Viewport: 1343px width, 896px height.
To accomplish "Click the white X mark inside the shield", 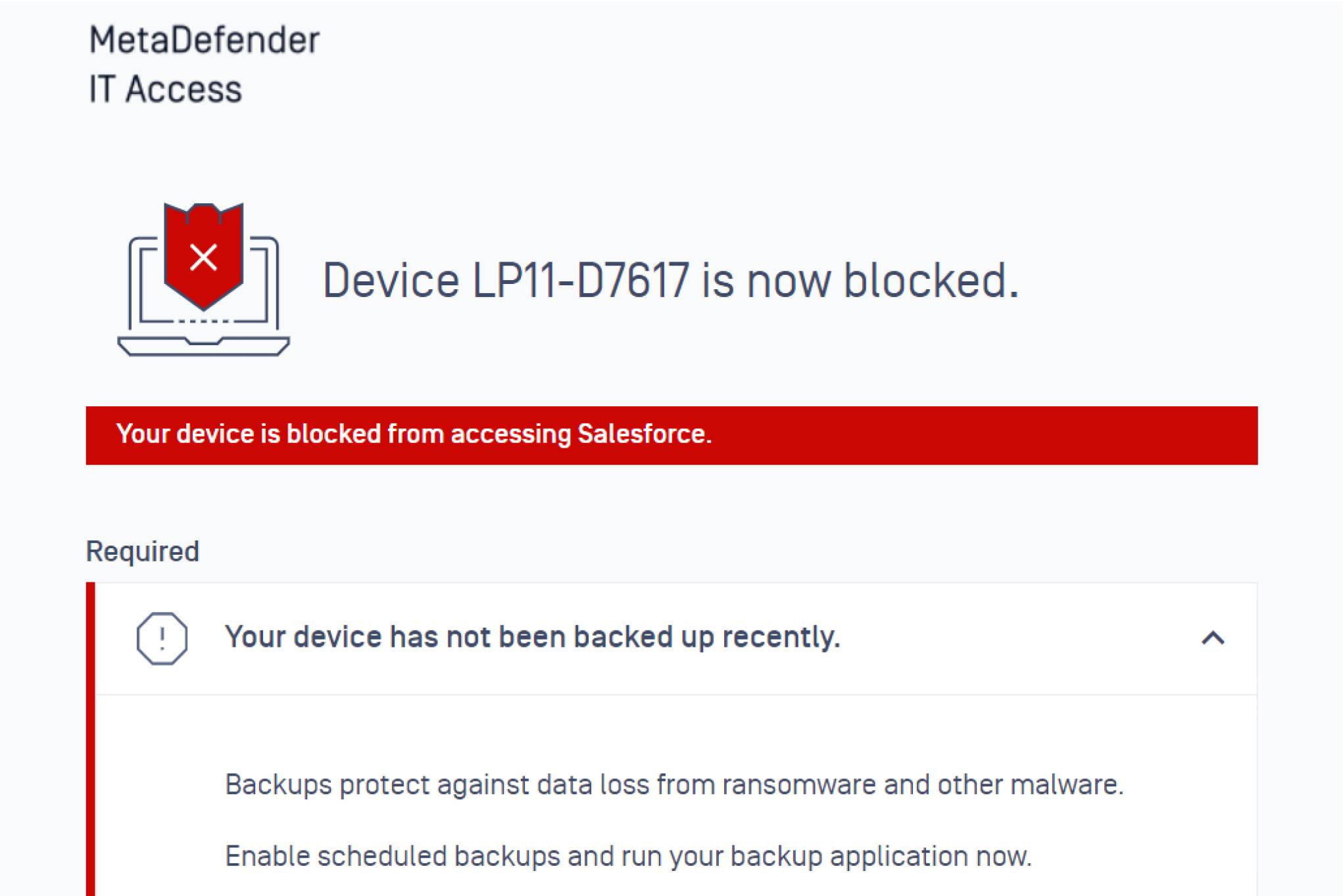I will click(x=203, y=257).
